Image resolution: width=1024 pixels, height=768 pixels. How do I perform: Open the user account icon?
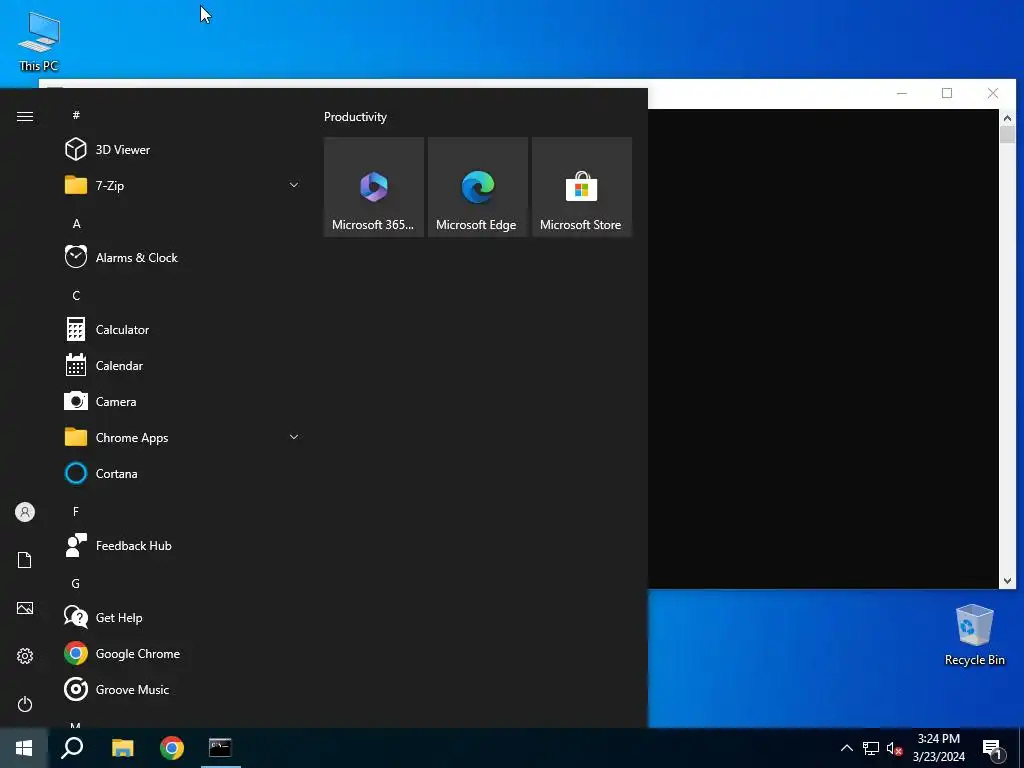tap(25, 512)
